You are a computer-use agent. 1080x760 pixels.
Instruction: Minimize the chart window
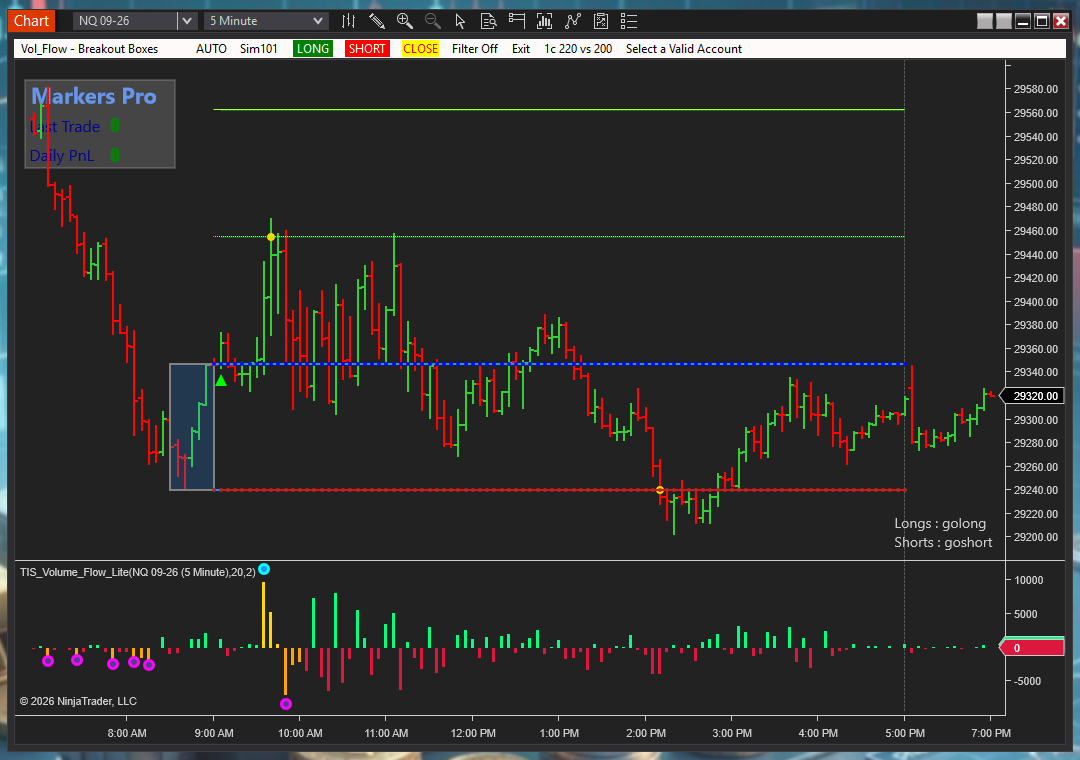1023,21
